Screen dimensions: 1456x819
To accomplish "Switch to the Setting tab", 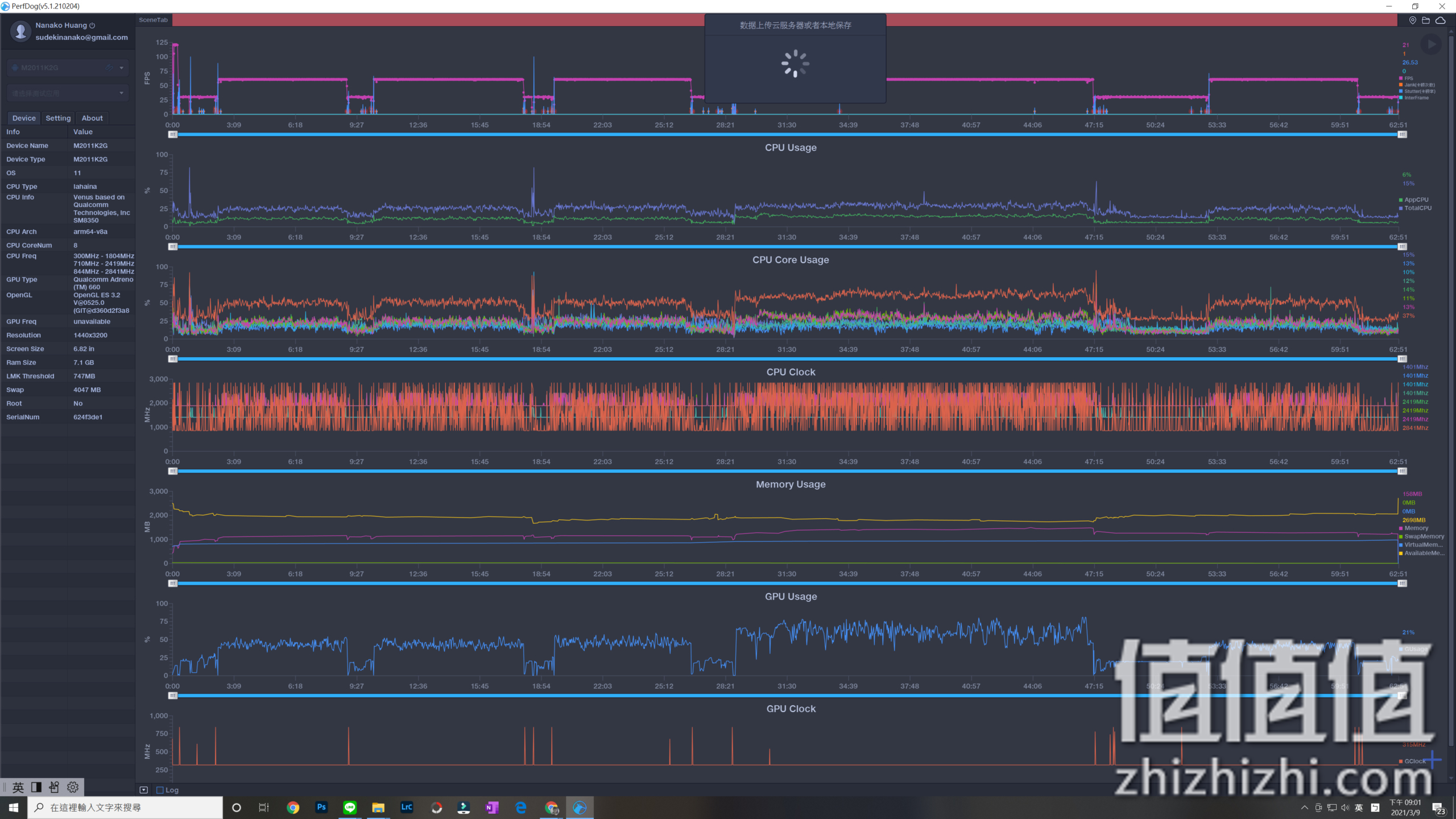I will [x=58, y=118].
